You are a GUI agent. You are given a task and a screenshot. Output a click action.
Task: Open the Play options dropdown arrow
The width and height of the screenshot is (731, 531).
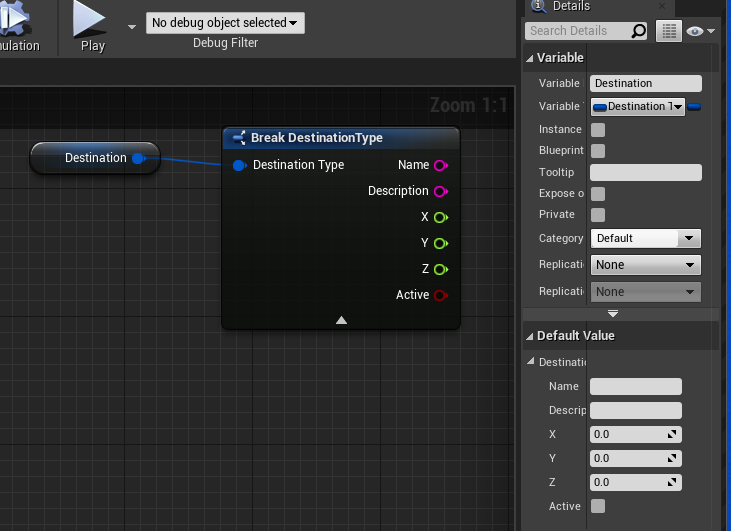pos(132,27)
